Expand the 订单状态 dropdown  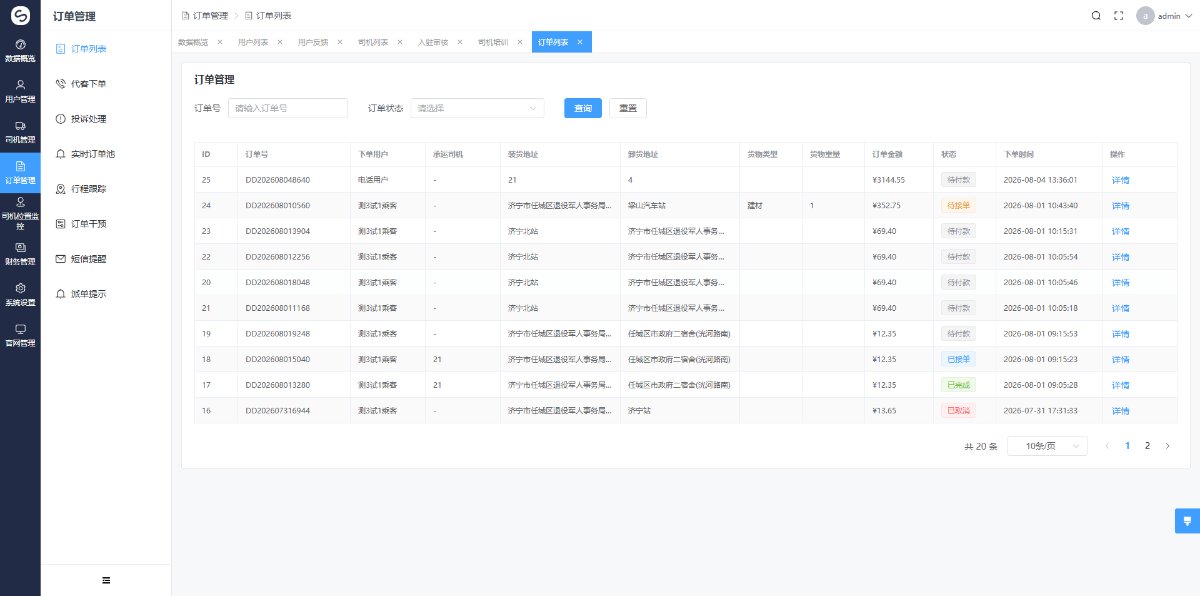[x=477, y=108]
